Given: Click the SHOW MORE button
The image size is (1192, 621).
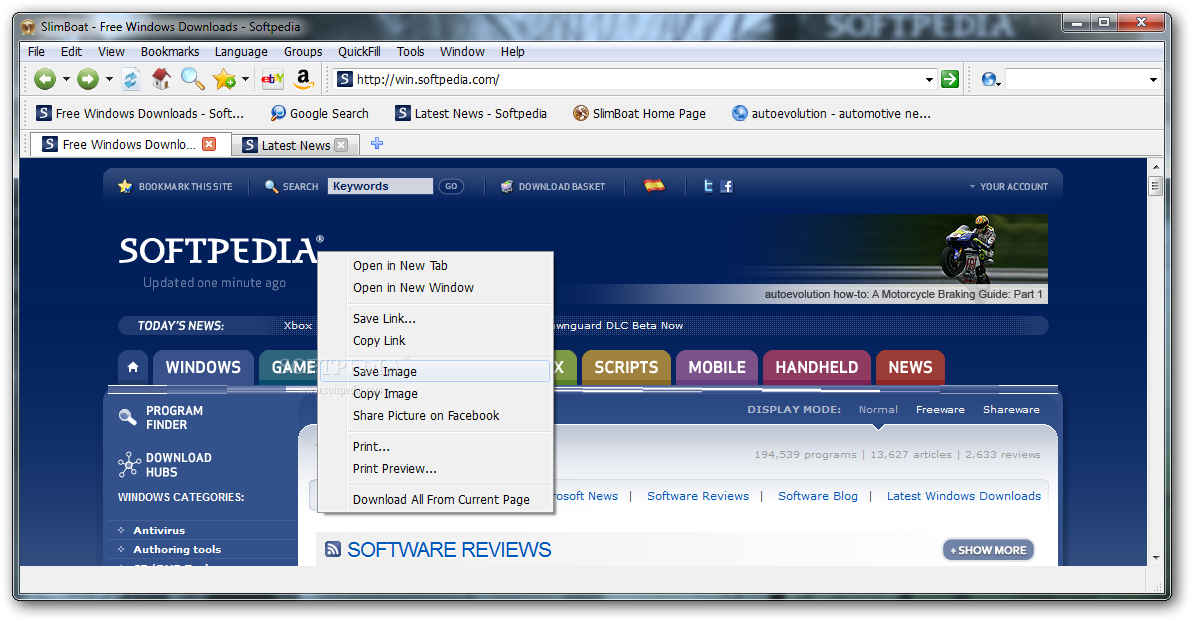Looking at the screenshot, I should (x=988, y=550).
